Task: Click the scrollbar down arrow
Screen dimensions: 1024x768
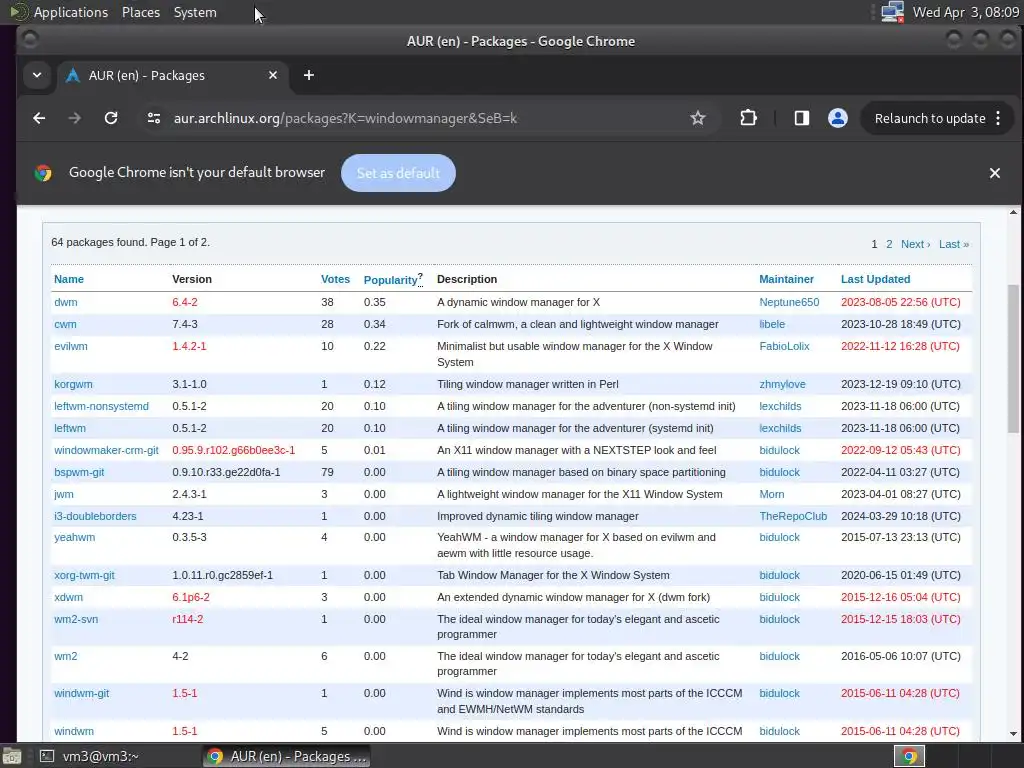Action: (x=1013, y=734)
